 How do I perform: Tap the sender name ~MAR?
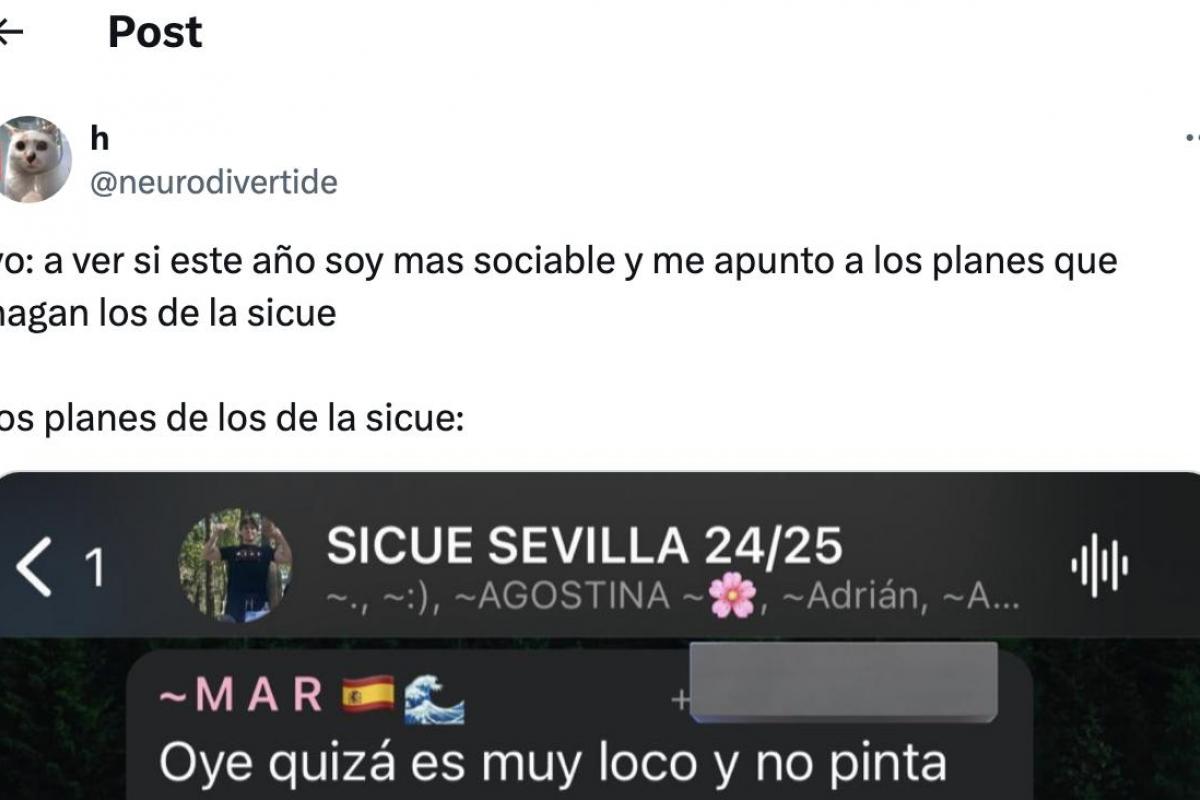click(241, 696)
